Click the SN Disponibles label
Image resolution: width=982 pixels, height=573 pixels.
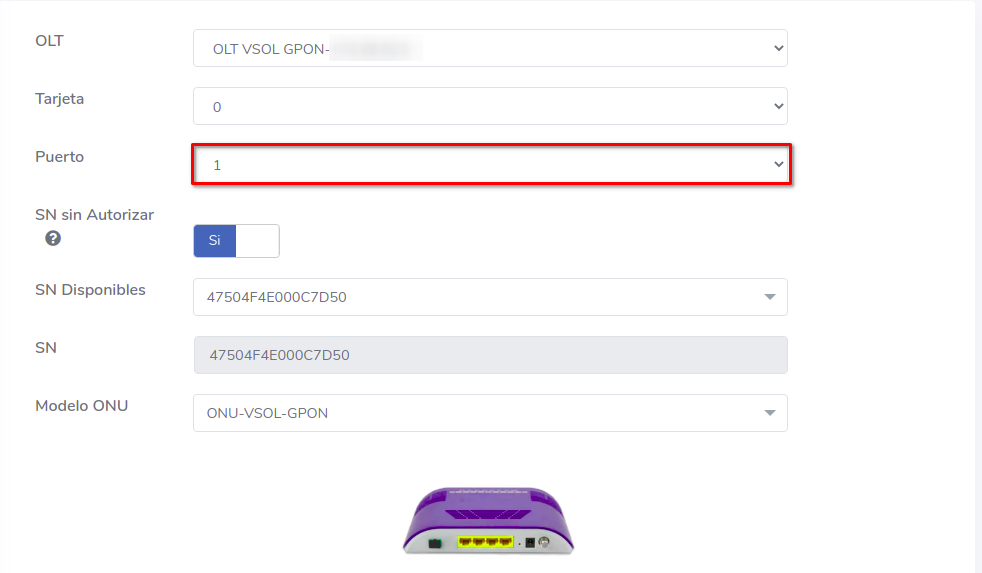click(90, 290)
